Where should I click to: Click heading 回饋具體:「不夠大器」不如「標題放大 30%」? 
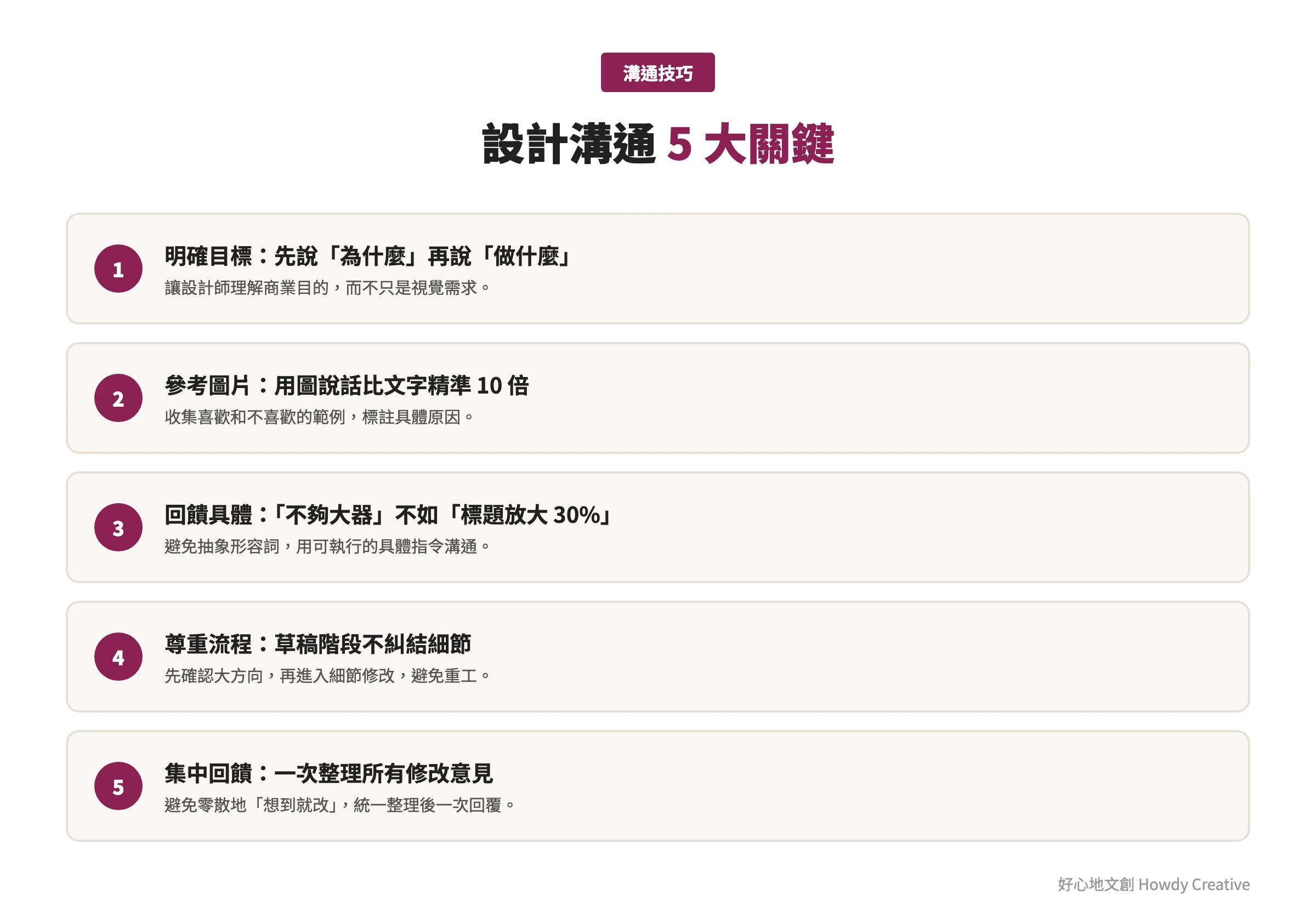[x=389, y=515]
